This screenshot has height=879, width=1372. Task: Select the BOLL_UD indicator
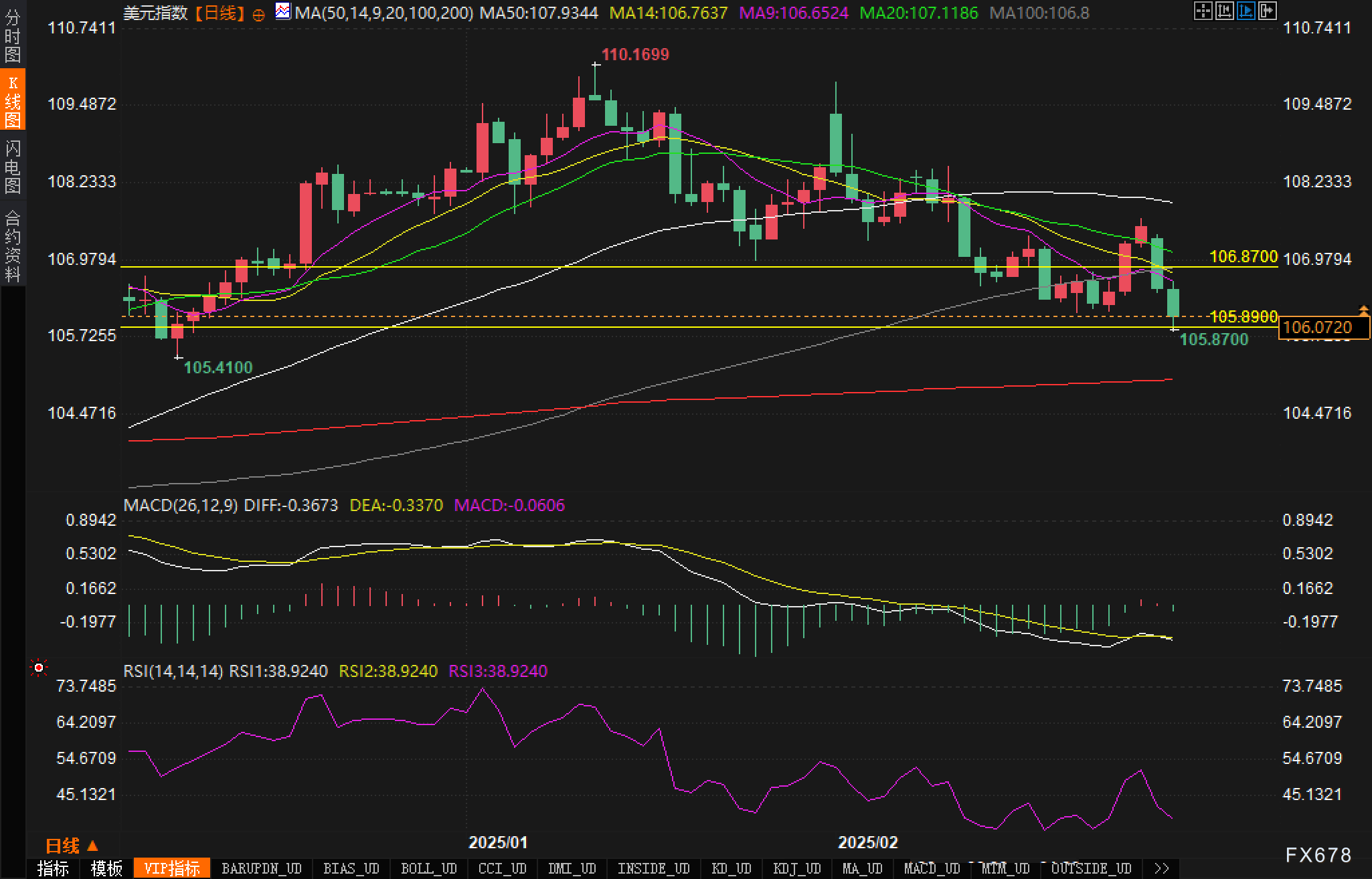(x=428, y=868)
